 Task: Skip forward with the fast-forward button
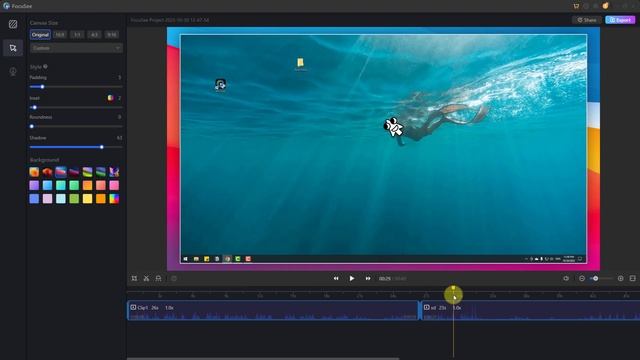point(368,278)
